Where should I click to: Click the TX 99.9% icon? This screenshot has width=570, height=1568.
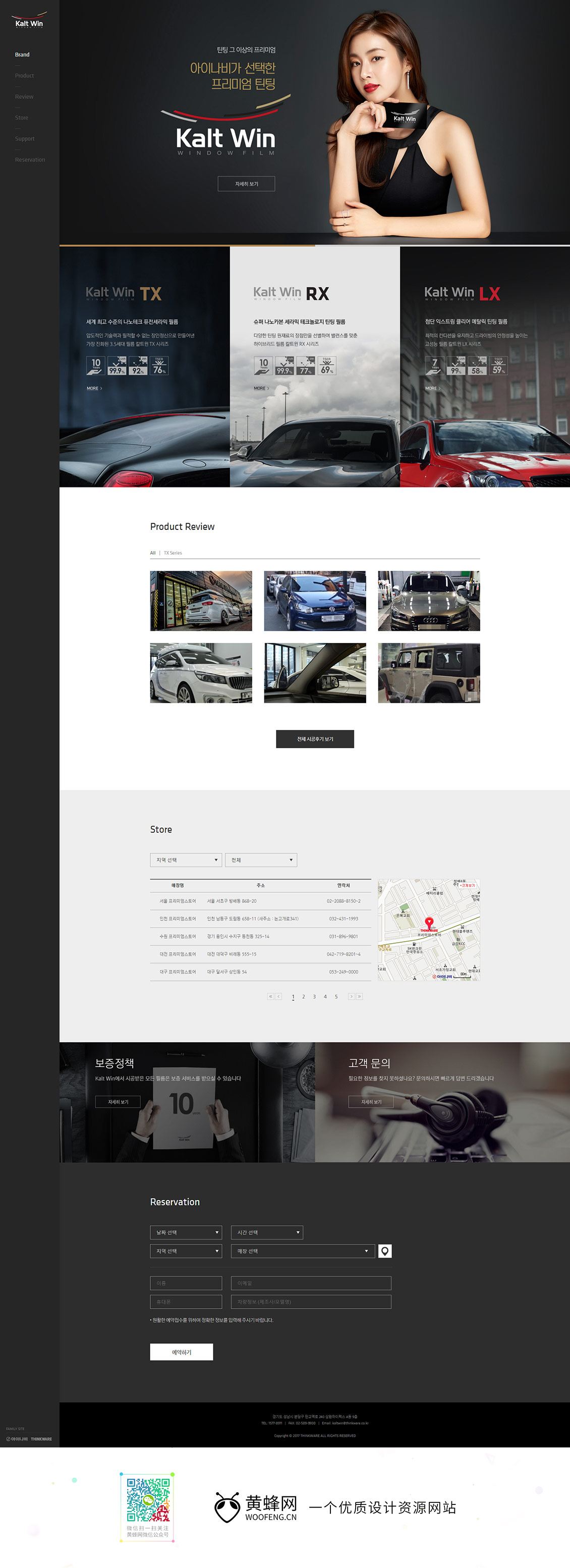pyautogui.click(x=117, y=365)
